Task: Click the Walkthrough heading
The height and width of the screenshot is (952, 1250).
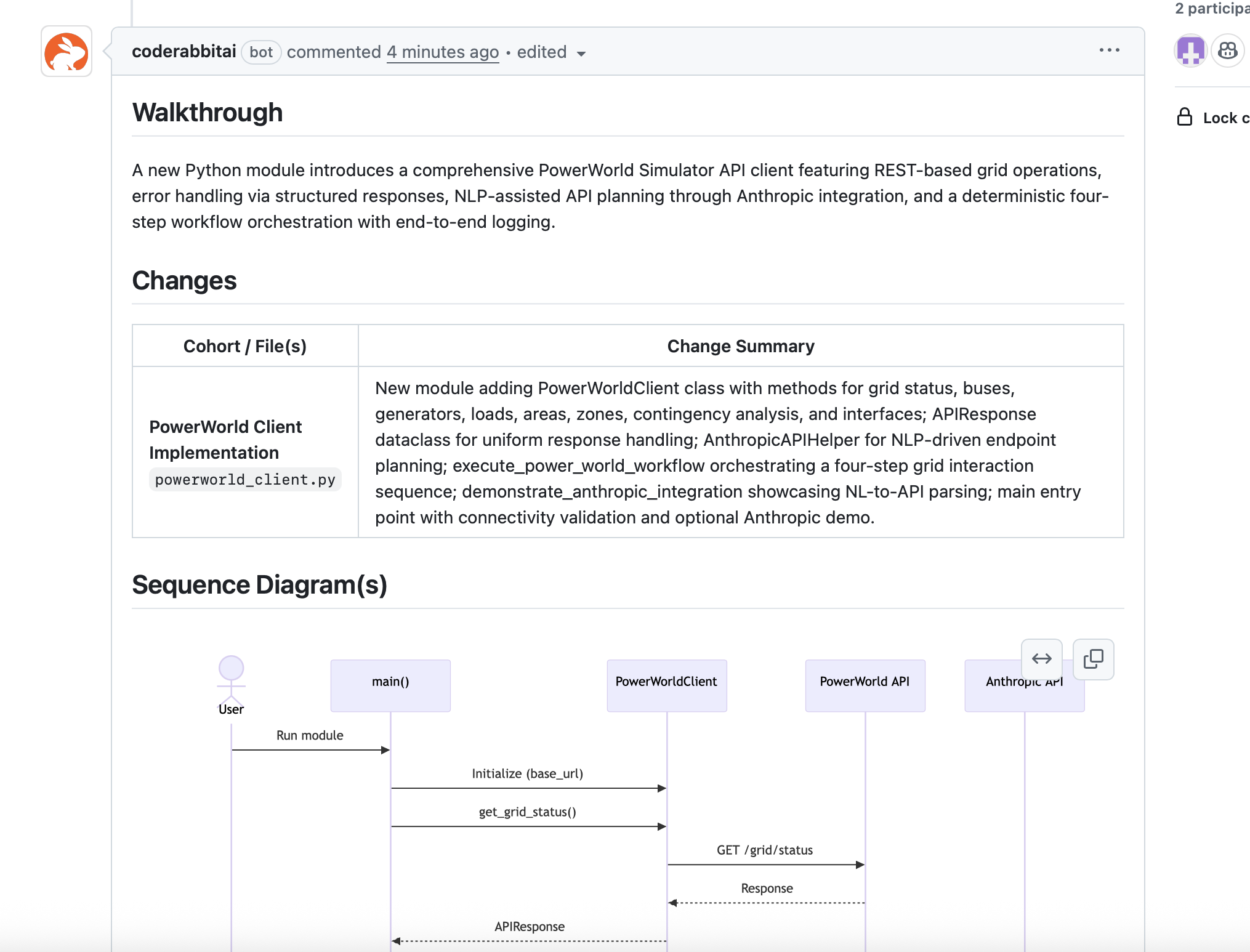Action: click(208, 113)
